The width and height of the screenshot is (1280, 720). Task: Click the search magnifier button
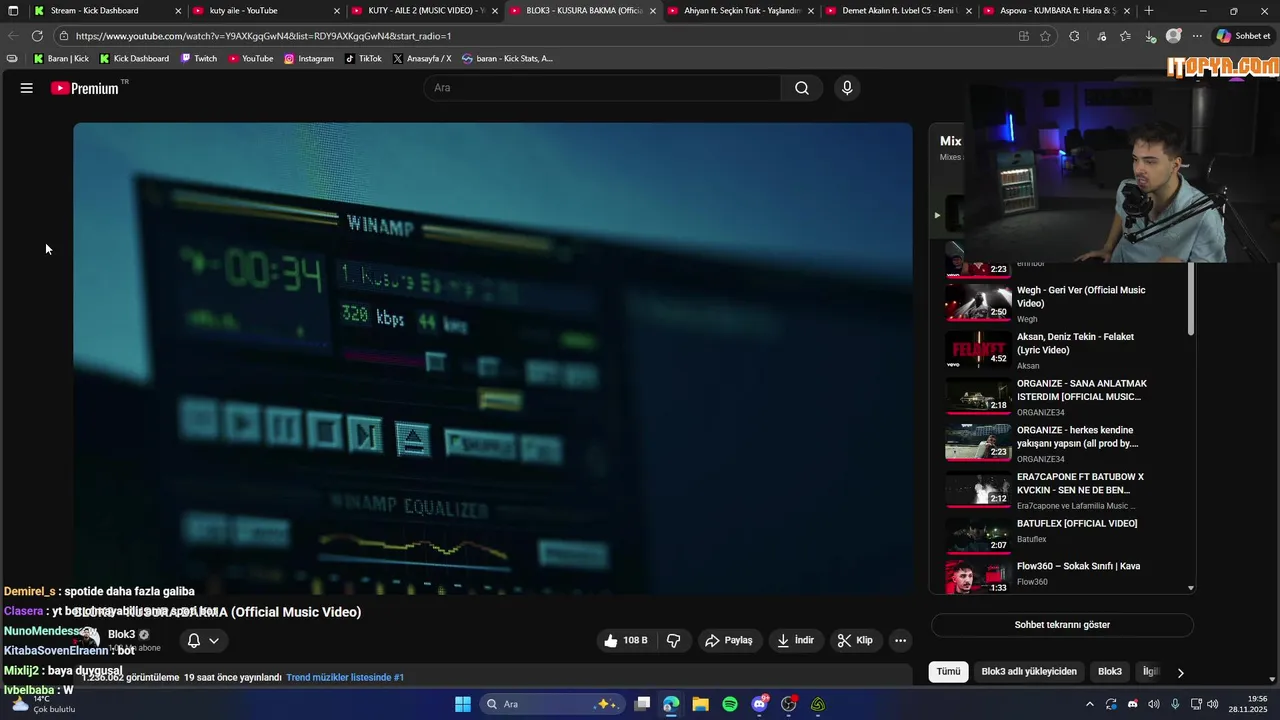click(x=802, y=88)
